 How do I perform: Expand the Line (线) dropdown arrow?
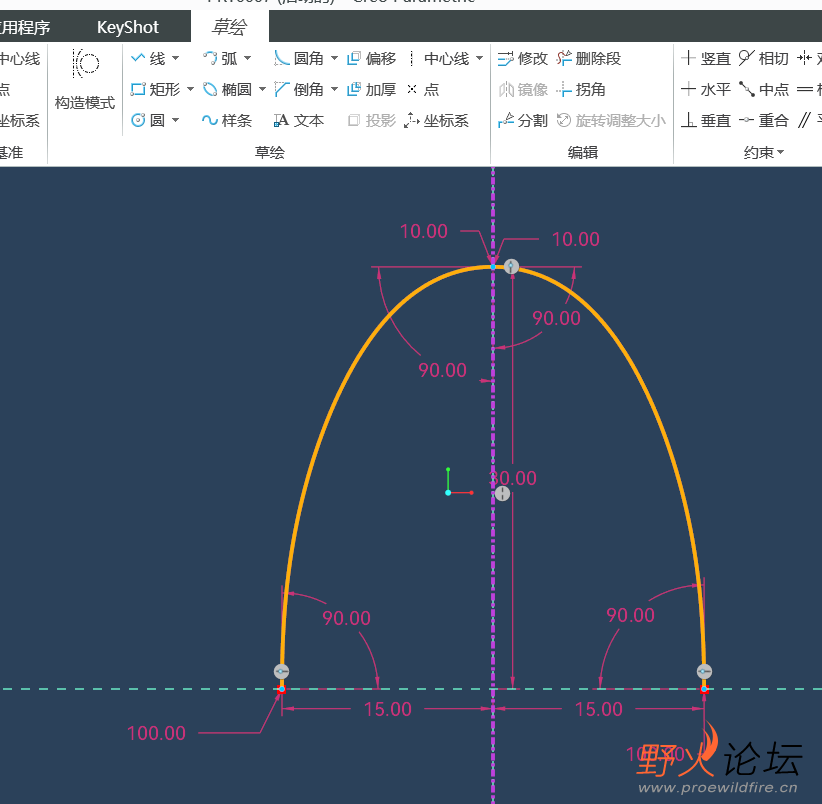[176, 58]
